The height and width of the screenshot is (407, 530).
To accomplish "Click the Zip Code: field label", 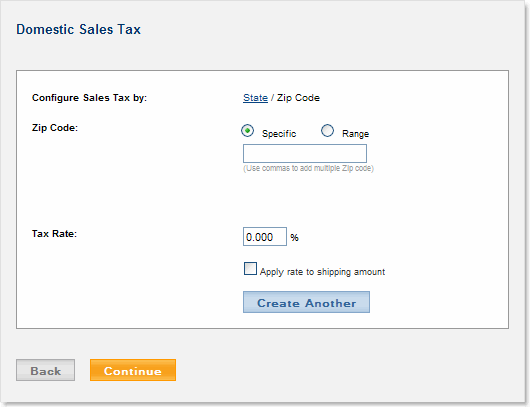I will [x=55, y=128].
